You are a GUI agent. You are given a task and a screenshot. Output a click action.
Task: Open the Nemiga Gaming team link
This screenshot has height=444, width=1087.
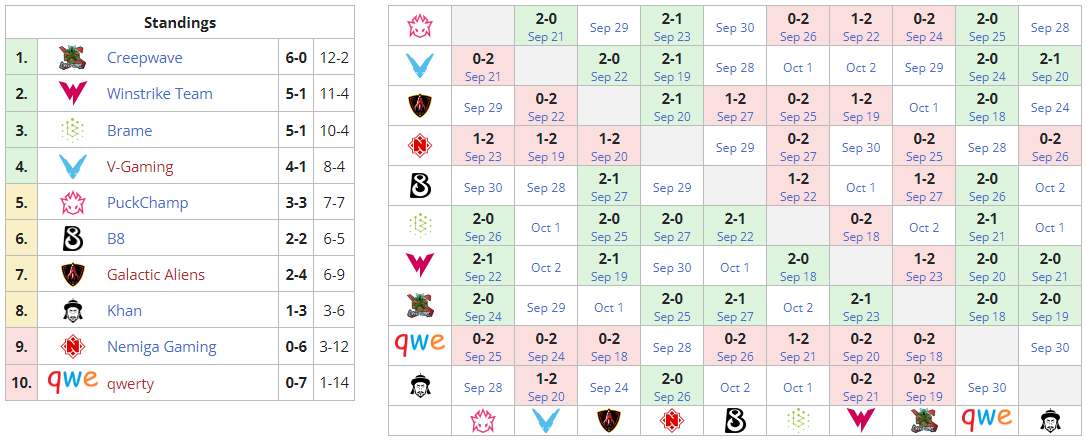[x=162, y=347]
